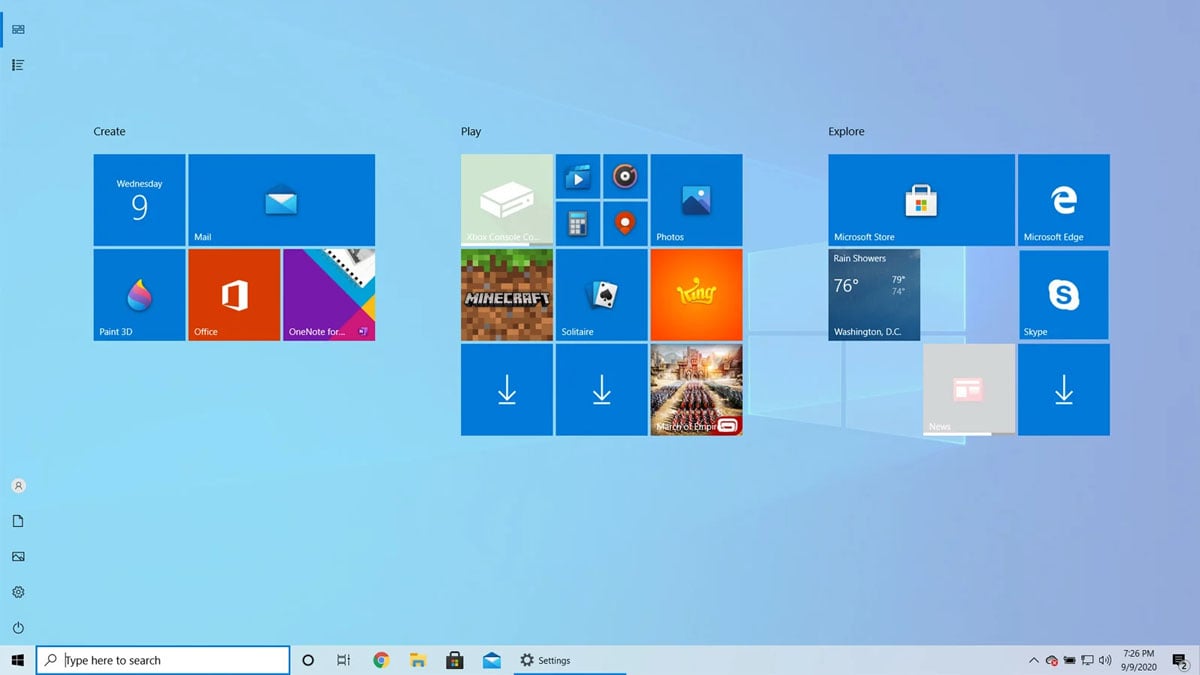Open the signed-in user account menu
Image resolution: width=1200 pixels, height=675 pixels.
(x=17, y=485)
